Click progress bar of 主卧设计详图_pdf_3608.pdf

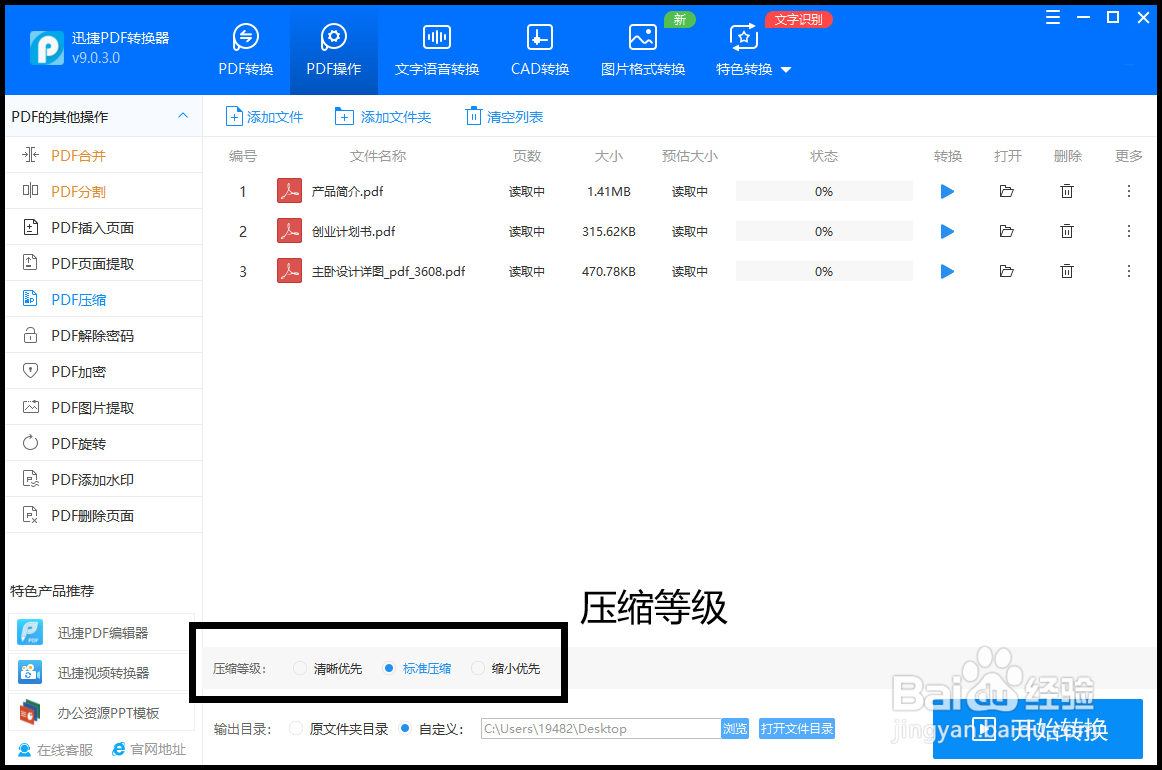(x=824, y=271)
